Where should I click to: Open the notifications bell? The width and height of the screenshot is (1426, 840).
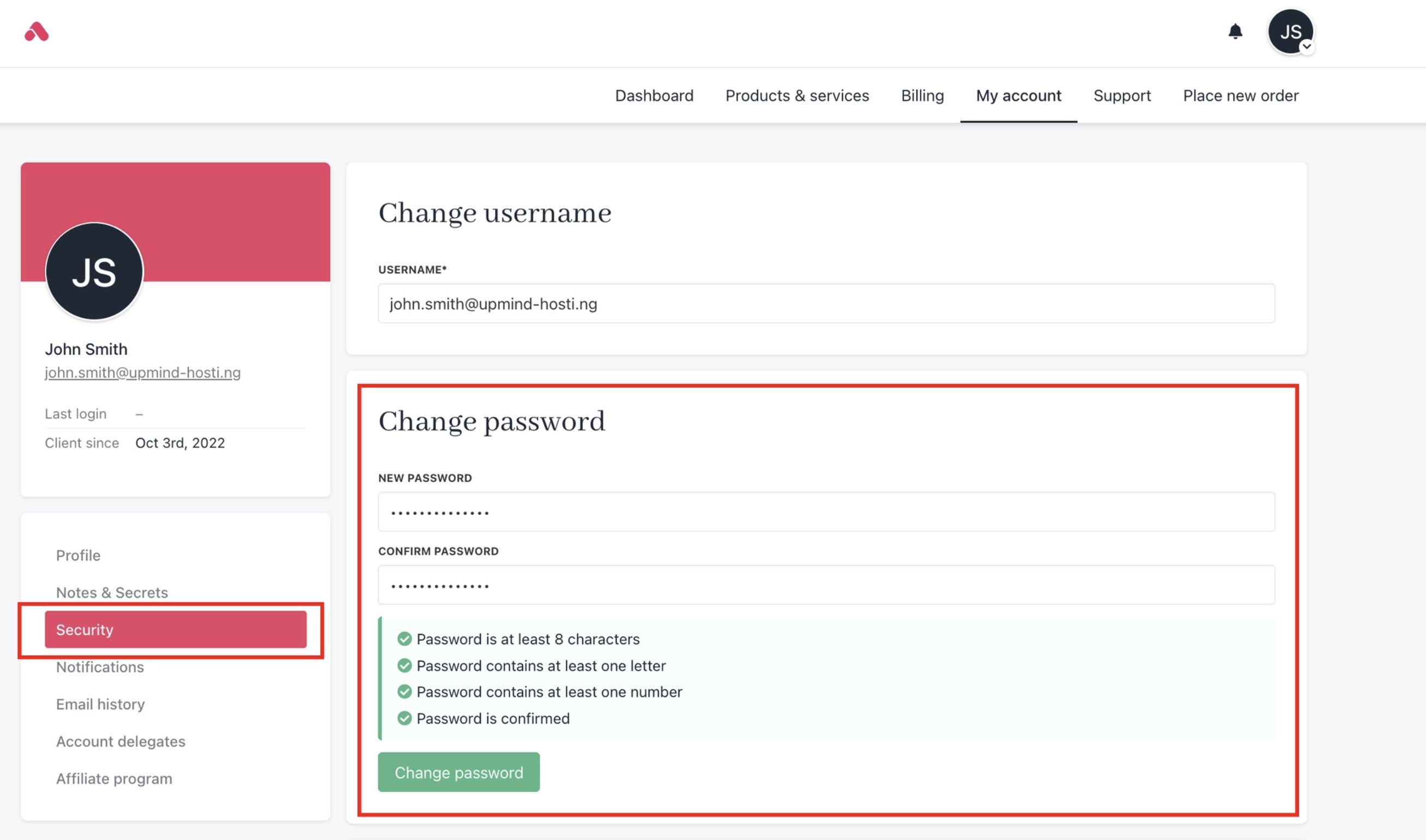[x=1235, y=31]
